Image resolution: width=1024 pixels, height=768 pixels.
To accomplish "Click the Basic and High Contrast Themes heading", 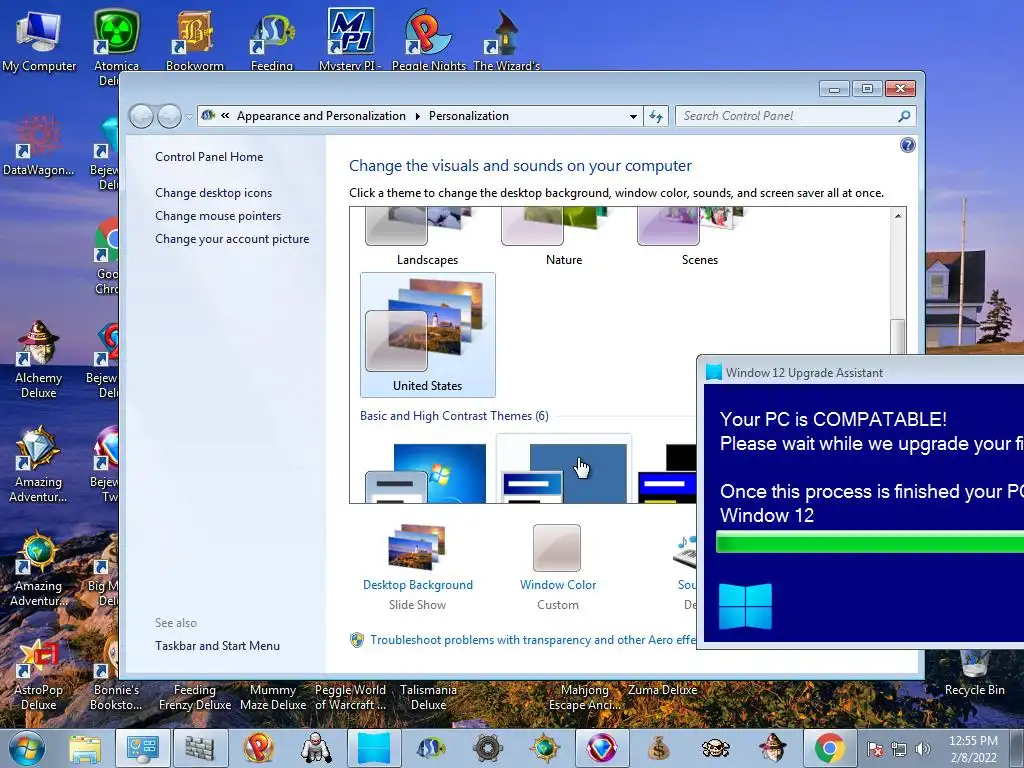I will click(454, 416).
